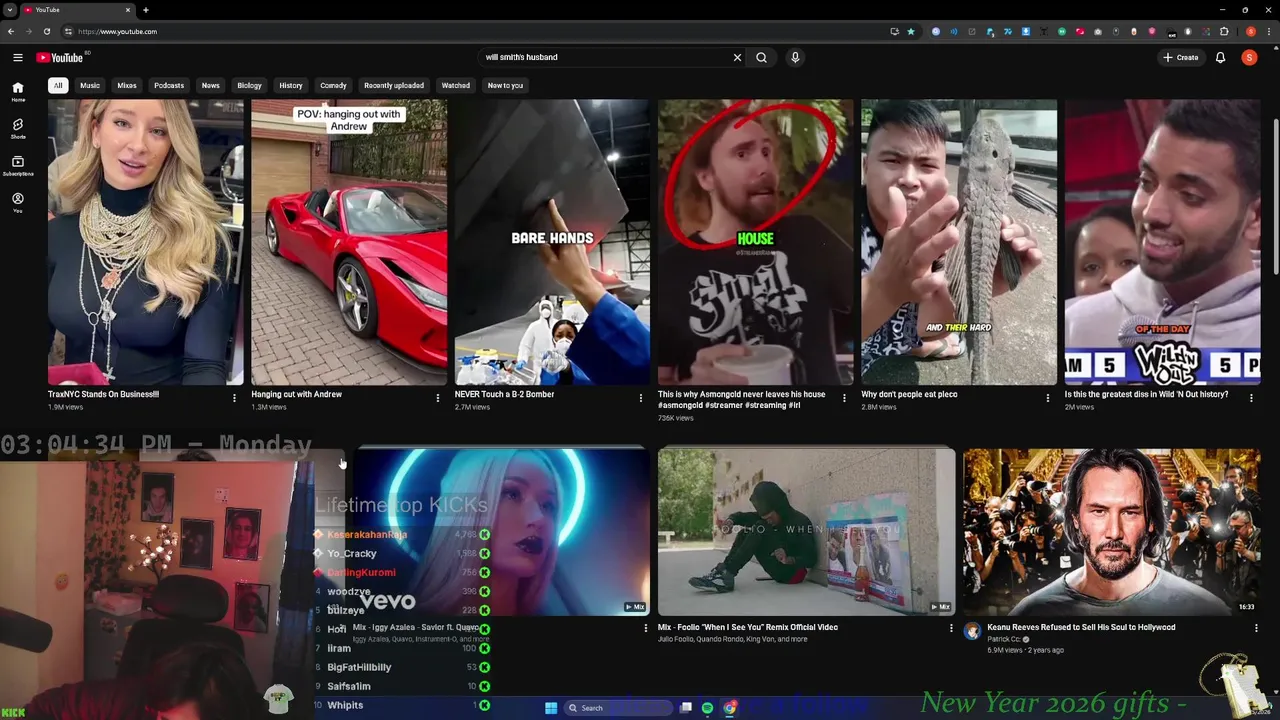Open NEVER Touch a B-2 Bomber thumbnail
1280x720 pixels.
pos(552,242)
